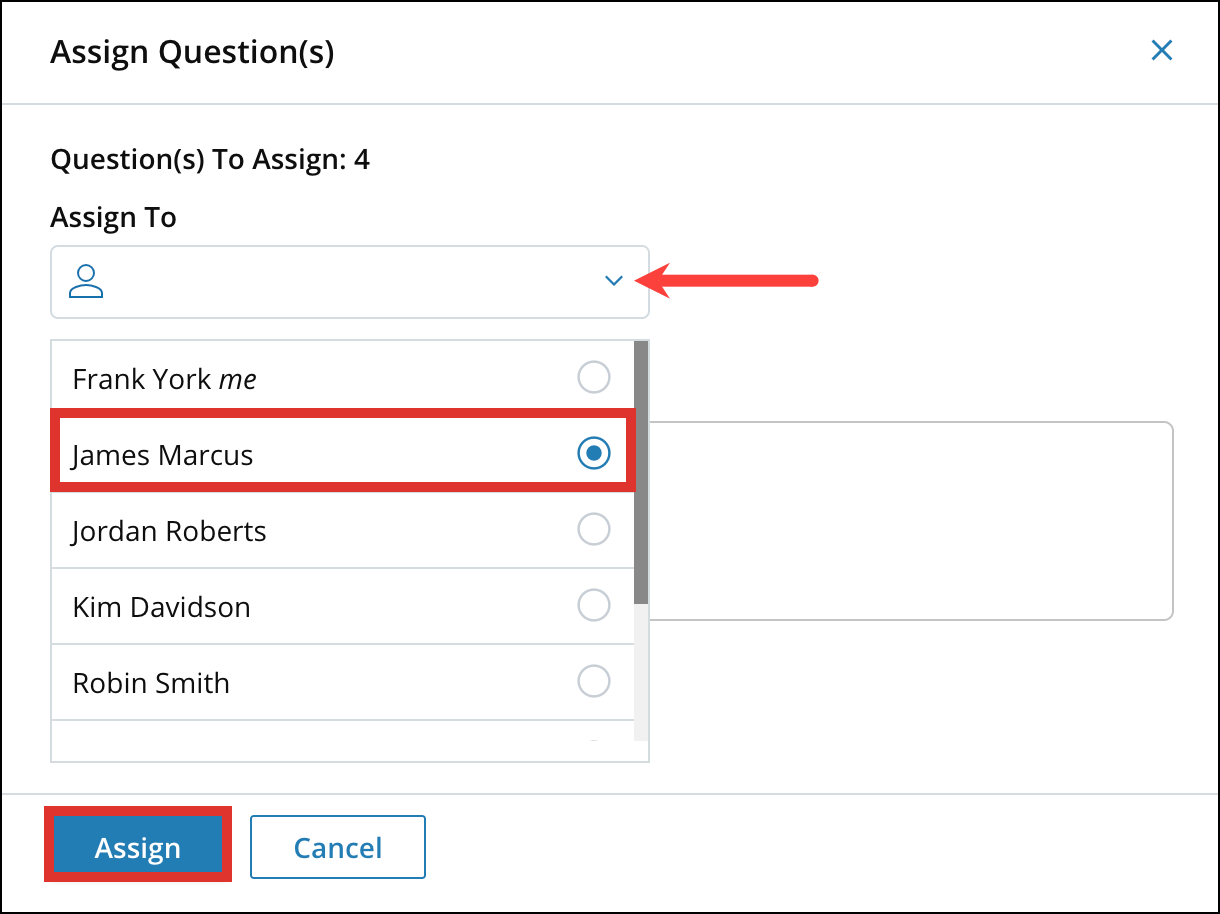Image resolution: width=1220 pixels, height=914 pixels.
Task: Click the partially visible entry below Robin Smith
Action: (x=340, y=740)
